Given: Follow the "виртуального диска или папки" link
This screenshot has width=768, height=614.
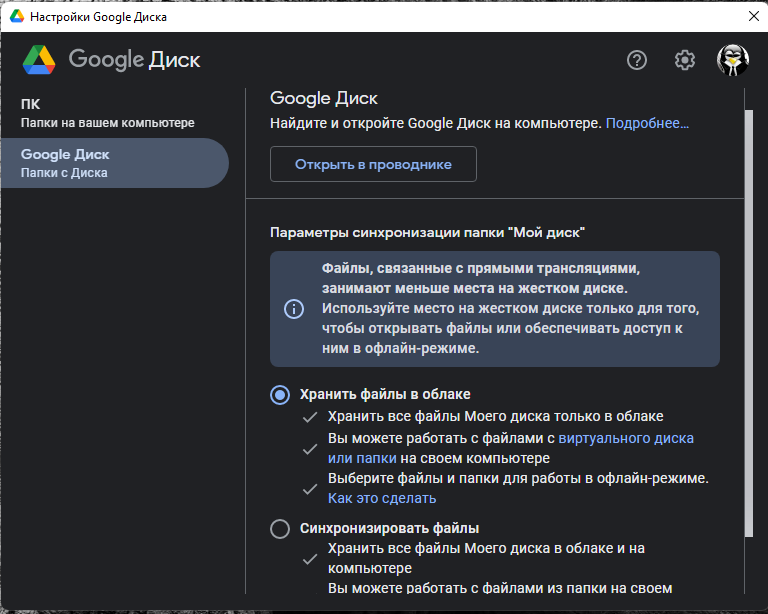Looking at the screenshot, I should point(626,438).
